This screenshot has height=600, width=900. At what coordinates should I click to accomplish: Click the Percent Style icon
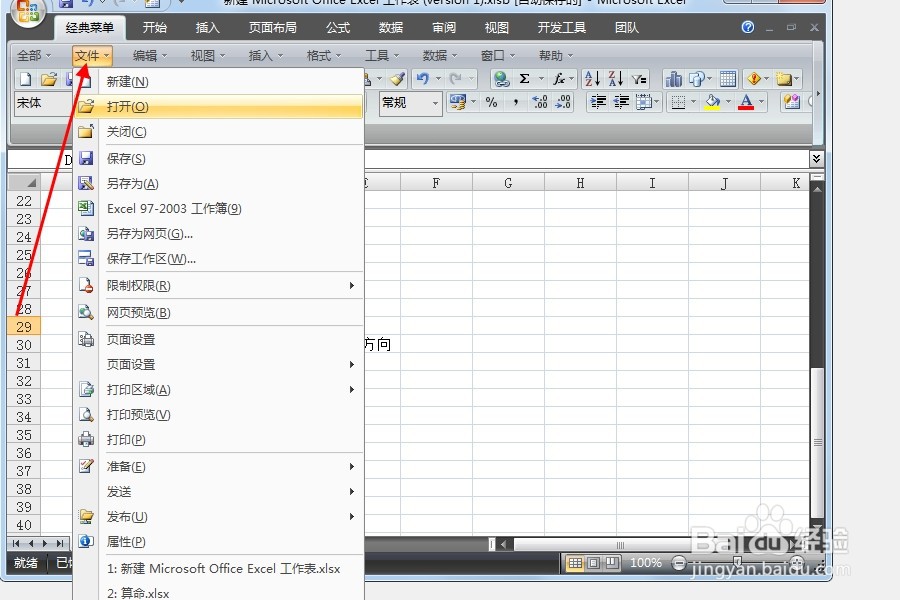(491, 102)
